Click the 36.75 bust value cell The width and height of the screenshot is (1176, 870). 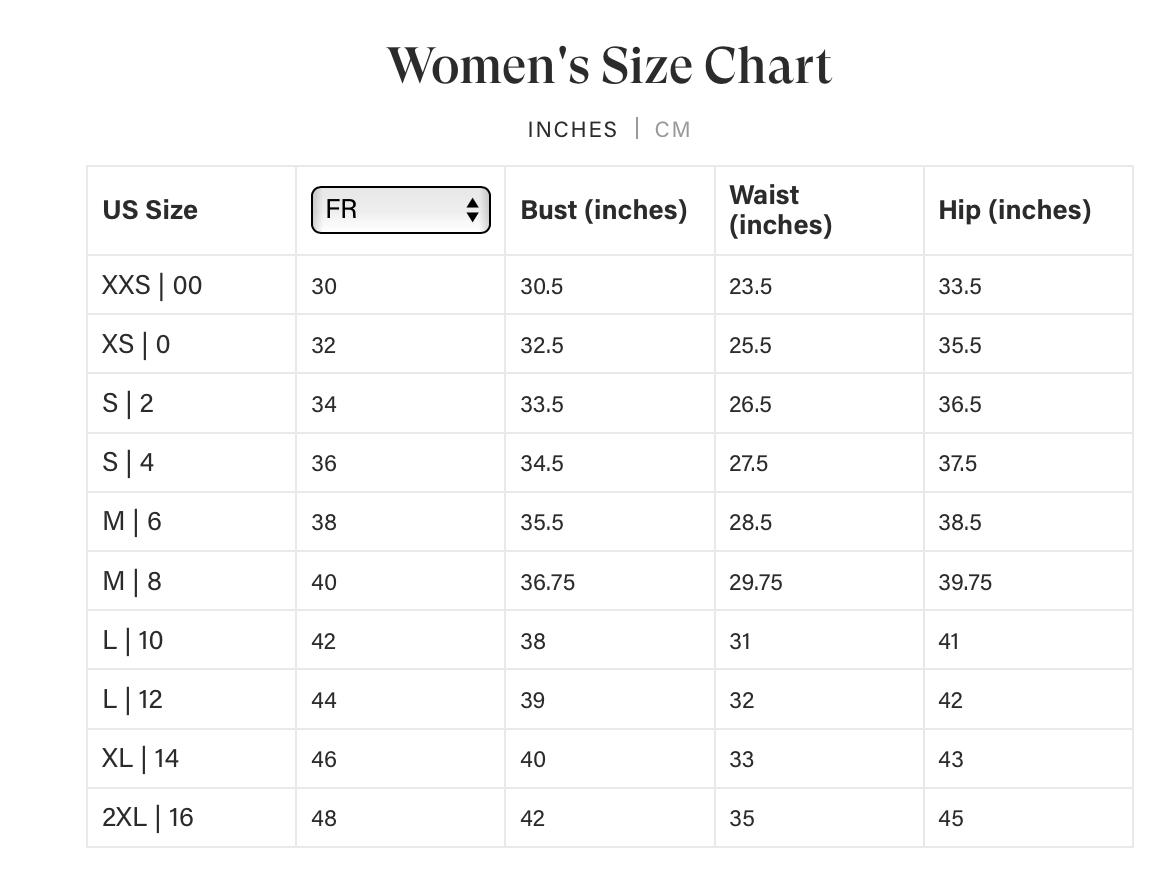click(547, 582)
